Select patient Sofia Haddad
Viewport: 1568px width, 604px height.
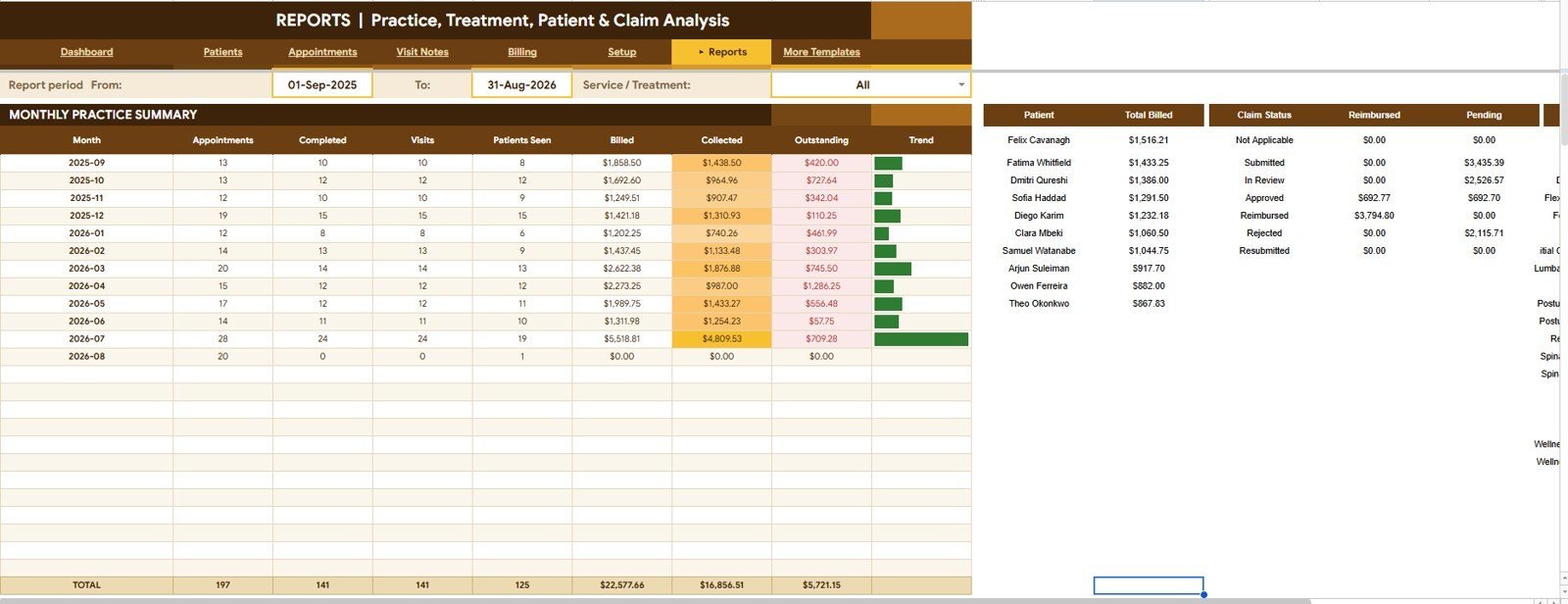tap(1039, 198)
